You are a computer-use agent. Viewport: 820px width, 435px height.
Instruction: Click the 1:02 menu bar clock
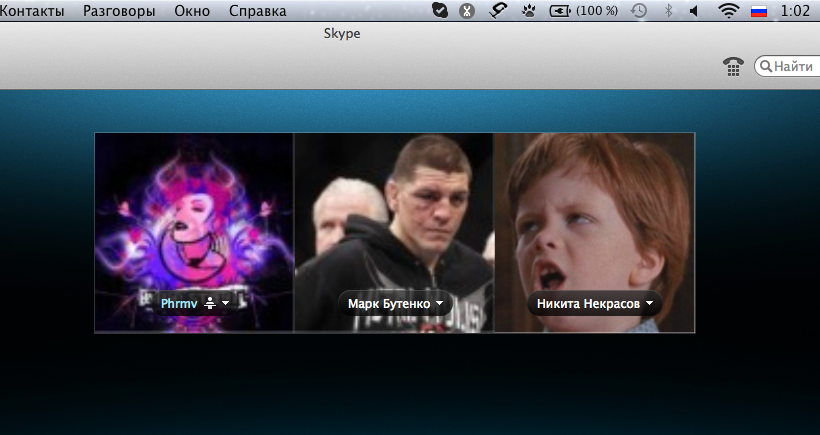795,10
